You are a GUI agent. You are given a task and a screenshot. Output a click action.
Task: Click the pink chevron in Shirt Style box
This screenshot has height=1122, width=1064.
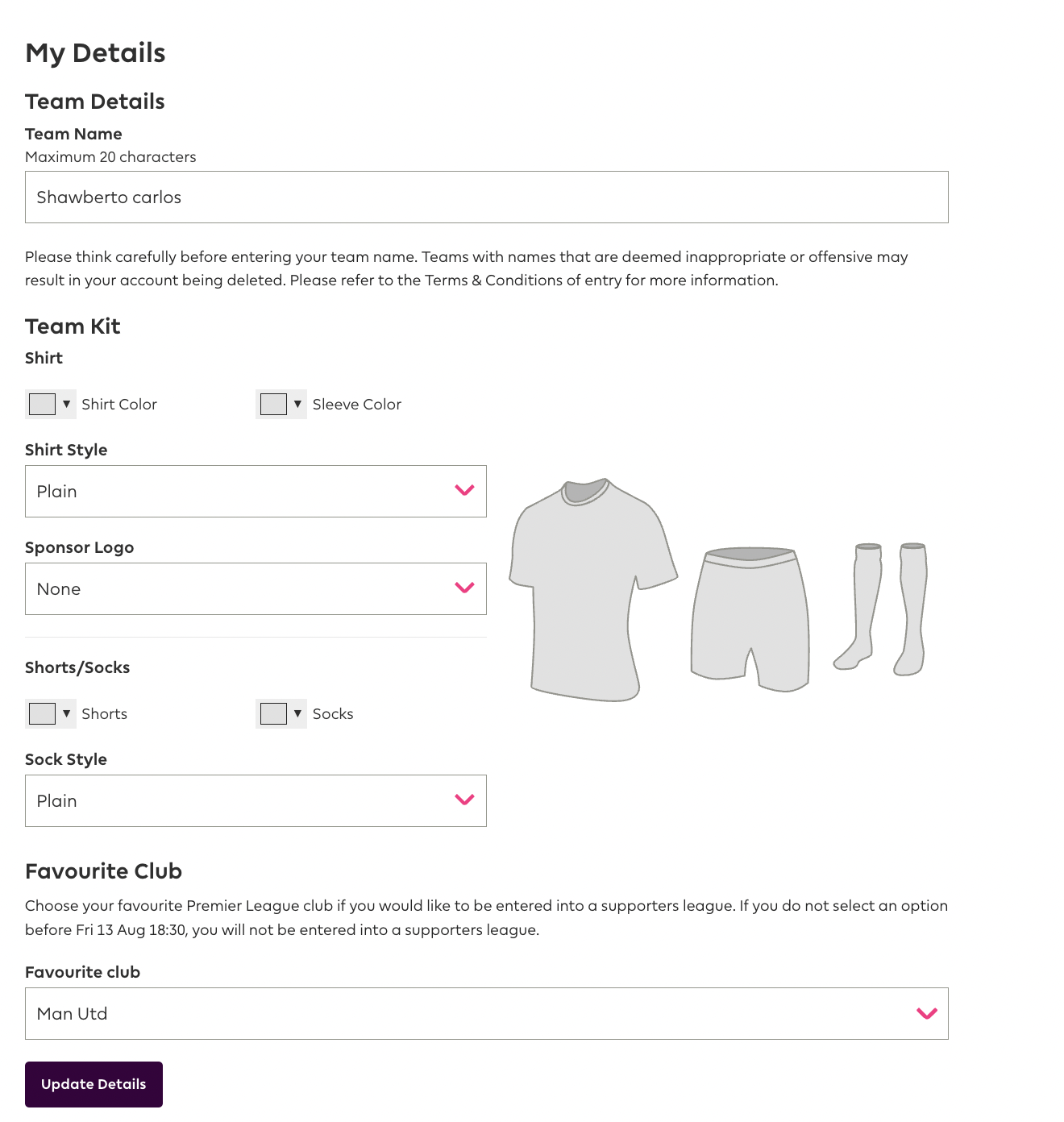(x=464, y=490)
